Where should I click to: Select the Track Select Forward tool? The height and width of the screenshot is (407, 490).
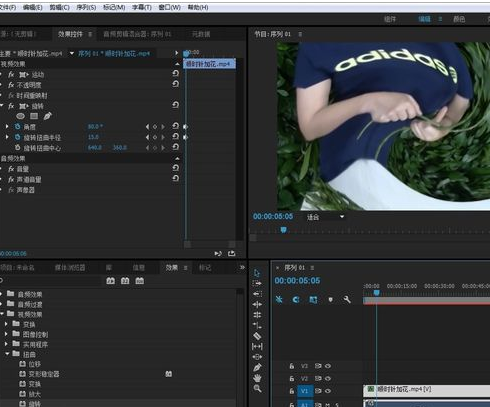(257, 283)
